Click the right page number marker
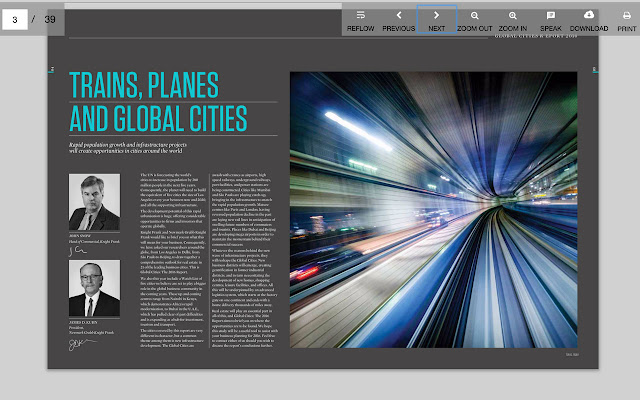The image size is (640, 400). tap(594, 69)
